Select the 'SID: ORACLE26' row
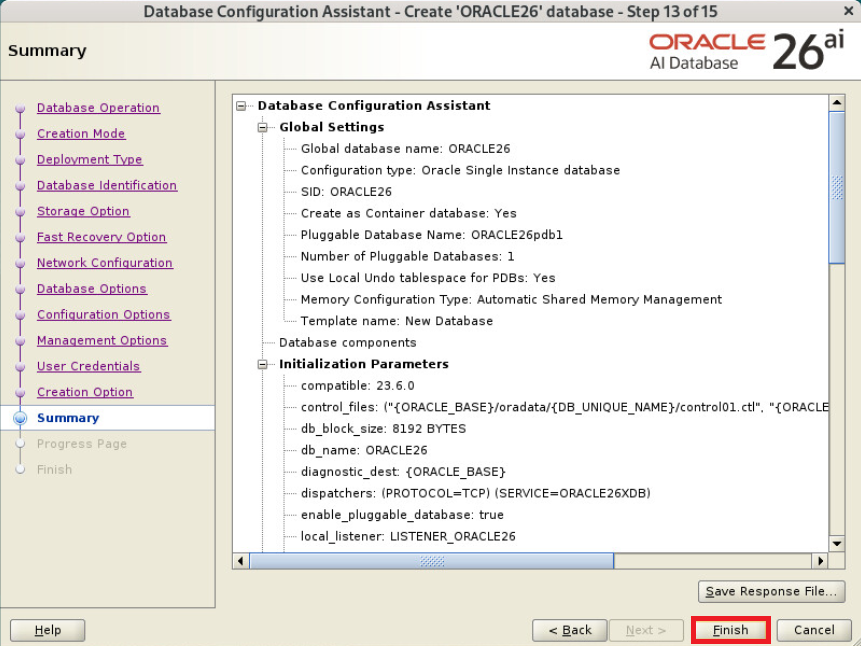Screen dimensions: 861x646 pyautogui.click(x=346, y=192)
